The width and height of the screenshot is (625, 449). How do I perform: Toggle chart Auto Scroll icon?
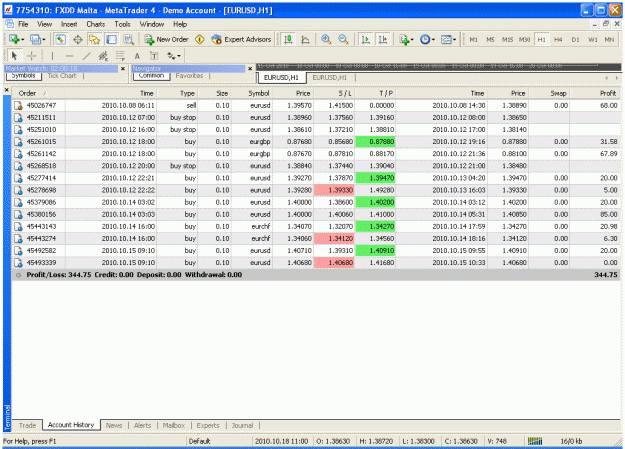coord(365,39)
